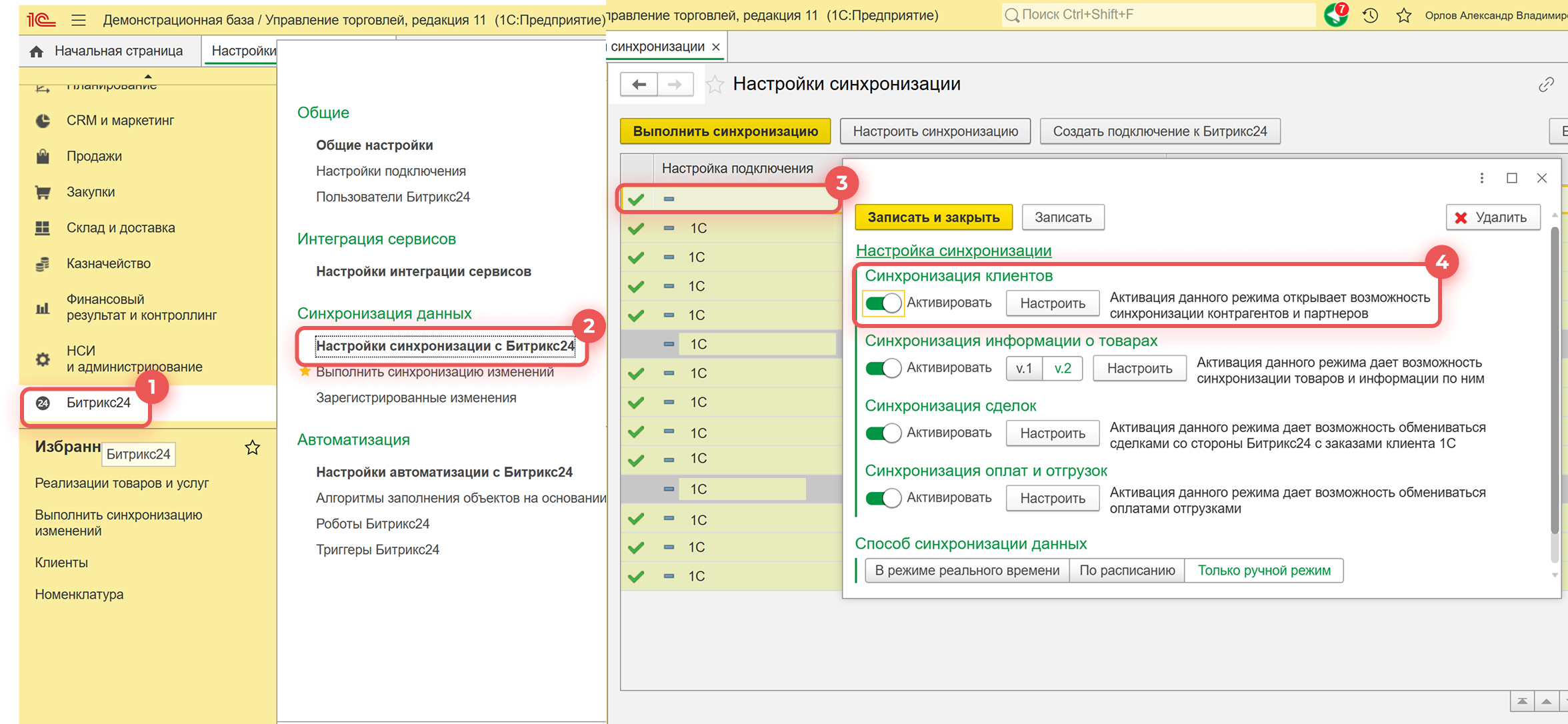The width and height of the screenshot is (1568, 724).
Task: Open Закупки section
Action: pyautogui.click(x=91, y=192)
